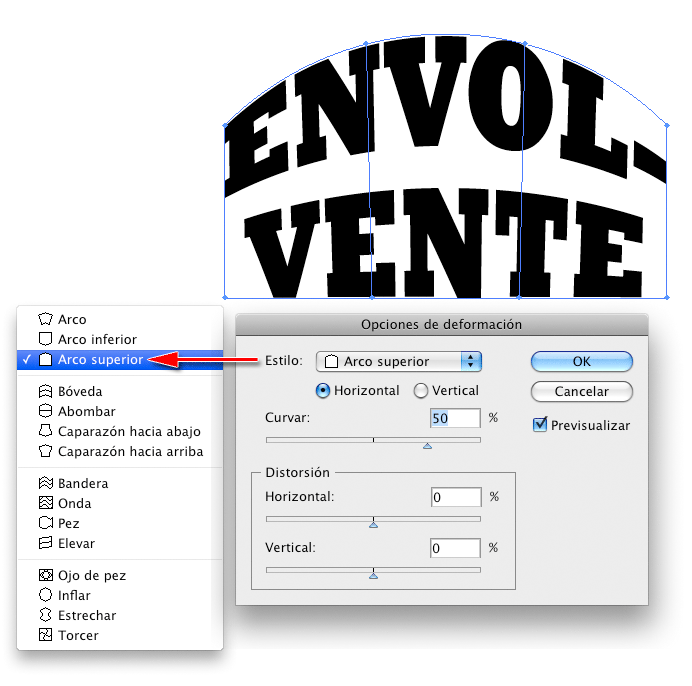The image size is (692, 686).
Task: Click the Estrechar warp shape icon
Action: (45, 615)
